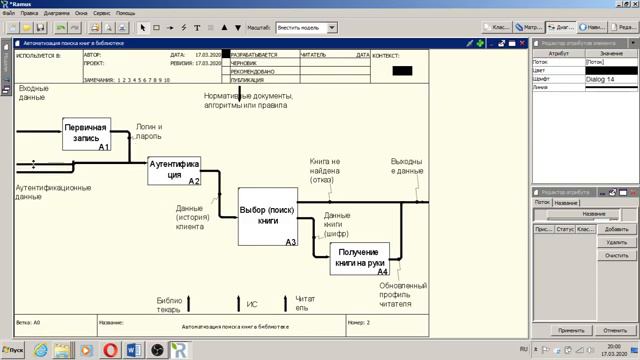Click the Применить button

click(571, 331)
